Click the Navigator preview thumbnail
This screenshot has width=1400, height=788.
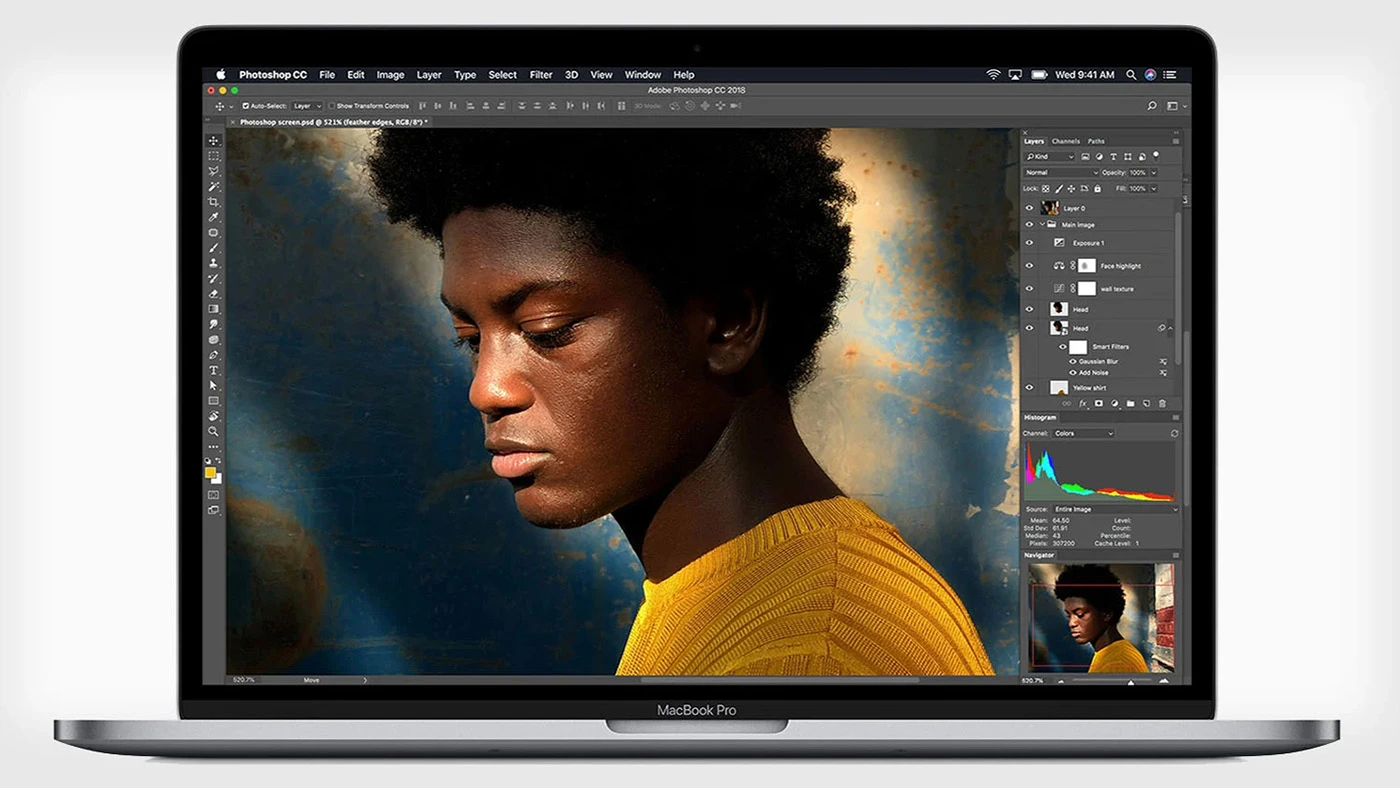(x=1101, y=616)
